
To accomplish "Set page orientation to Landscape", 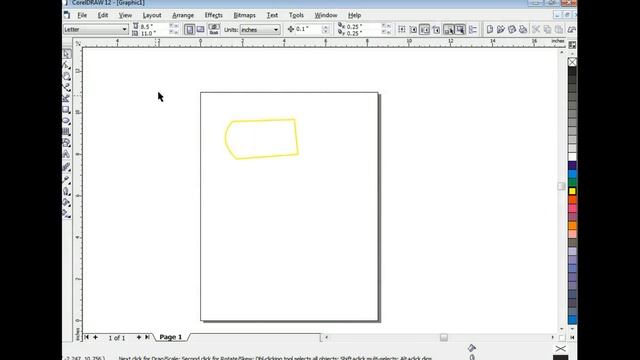I will 200,29.
